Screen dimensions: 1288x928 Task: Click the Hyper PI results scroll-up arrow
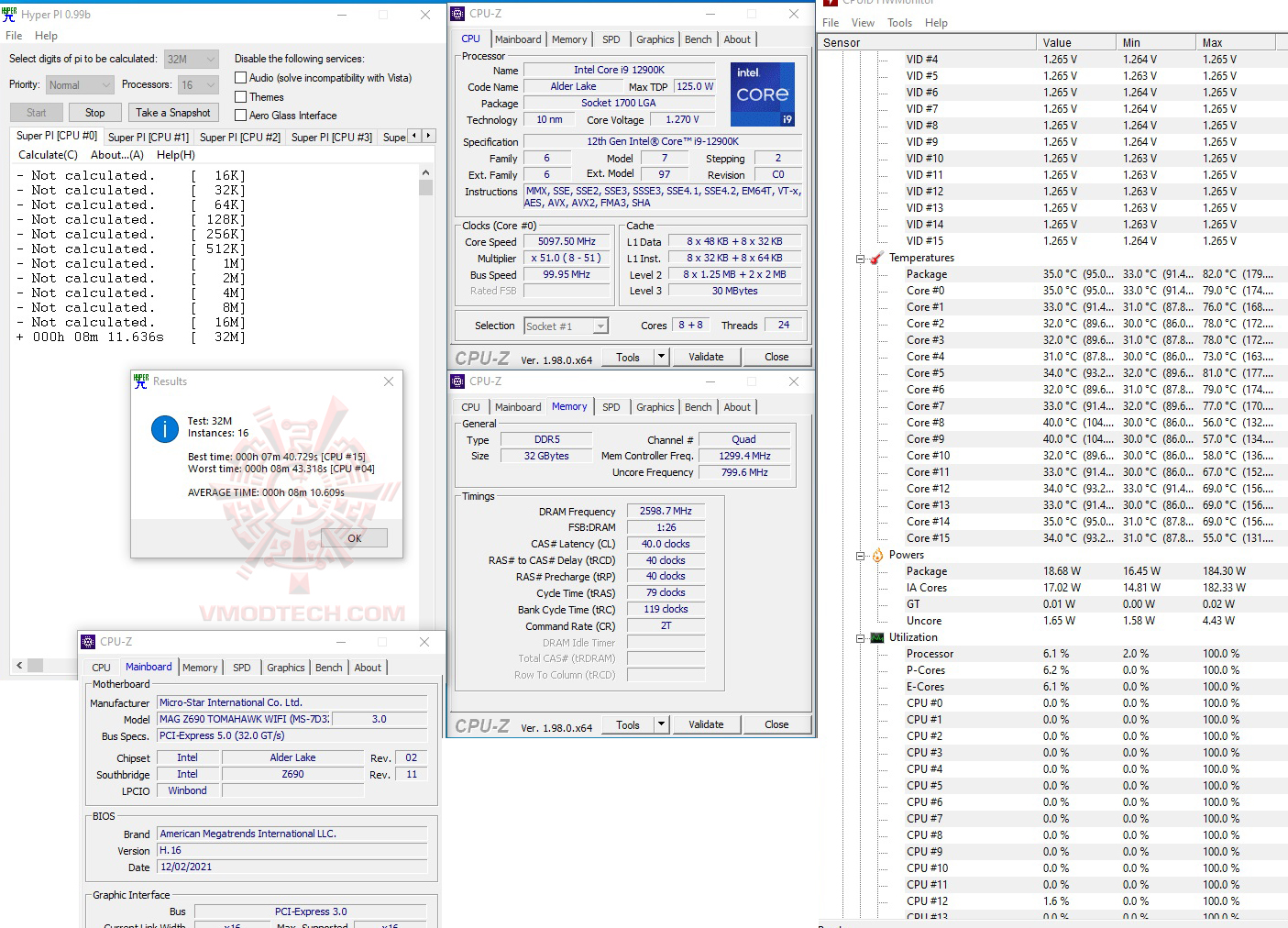(x=425, y=172)
